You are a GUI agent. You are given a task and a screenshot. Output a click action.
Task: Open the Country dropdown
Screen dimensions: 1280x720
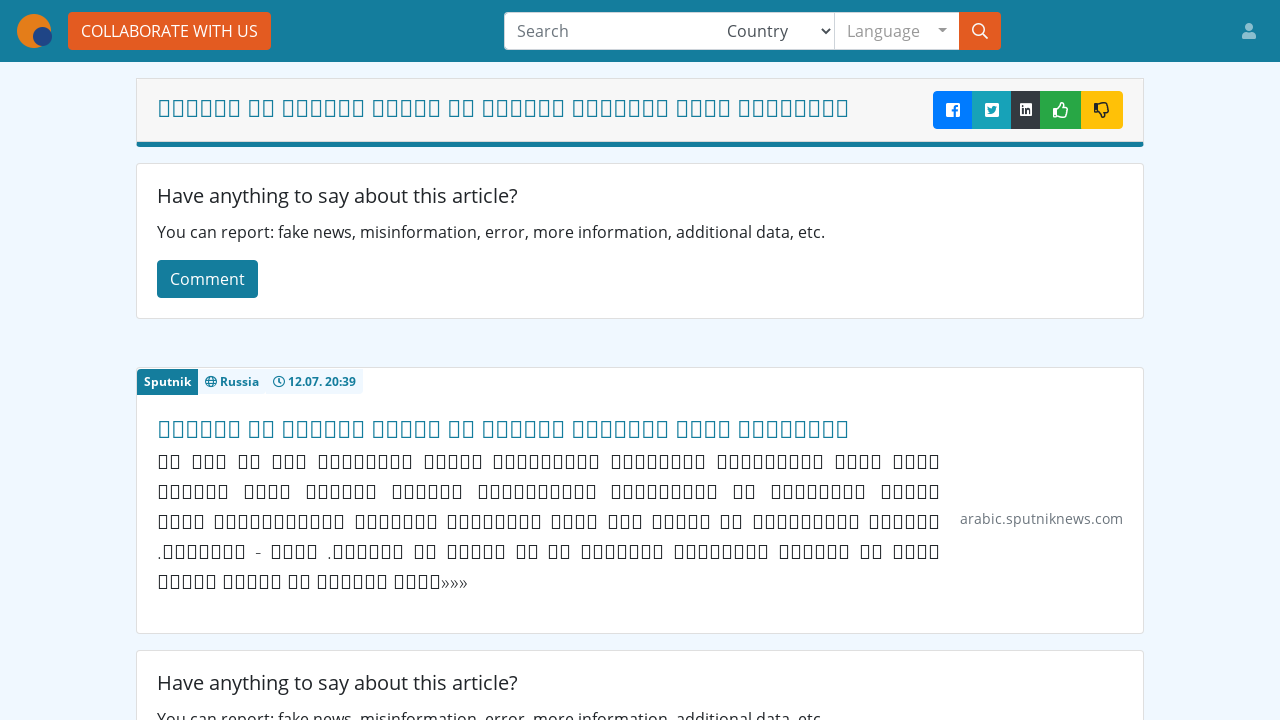[x=776, y=31]
